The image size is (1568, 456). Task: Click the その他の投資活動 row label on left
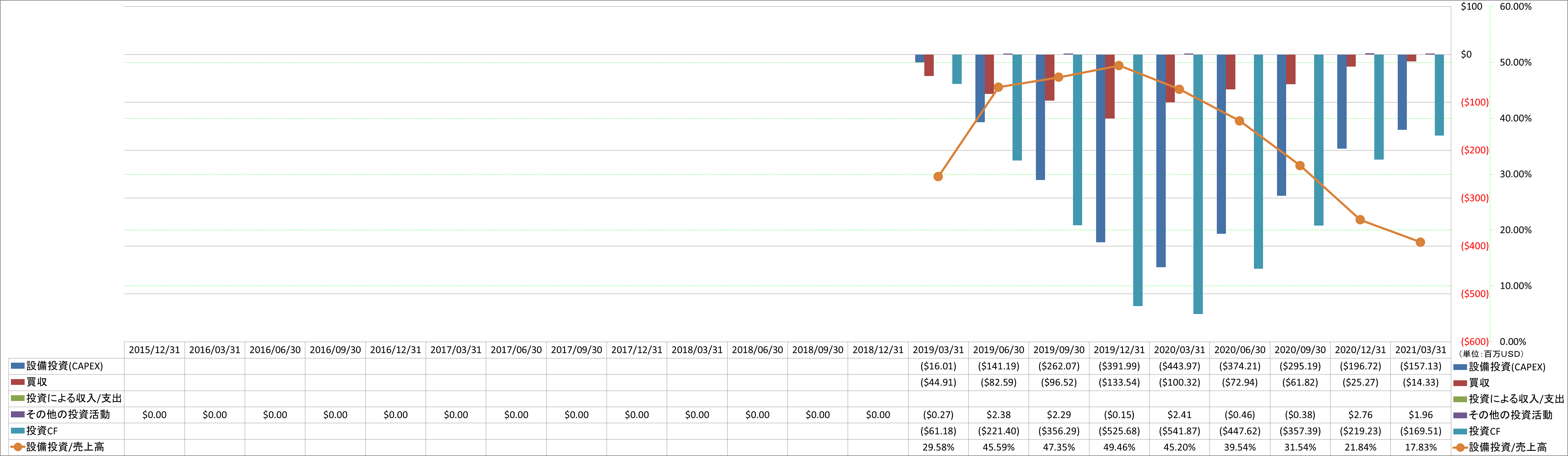[68, 415]
